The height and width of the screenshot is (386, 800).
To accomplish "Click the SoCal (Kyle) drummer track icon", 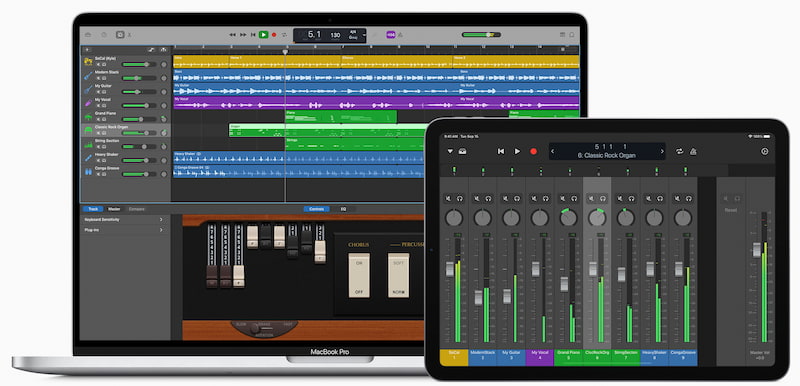I will click(x=88, y=62).
